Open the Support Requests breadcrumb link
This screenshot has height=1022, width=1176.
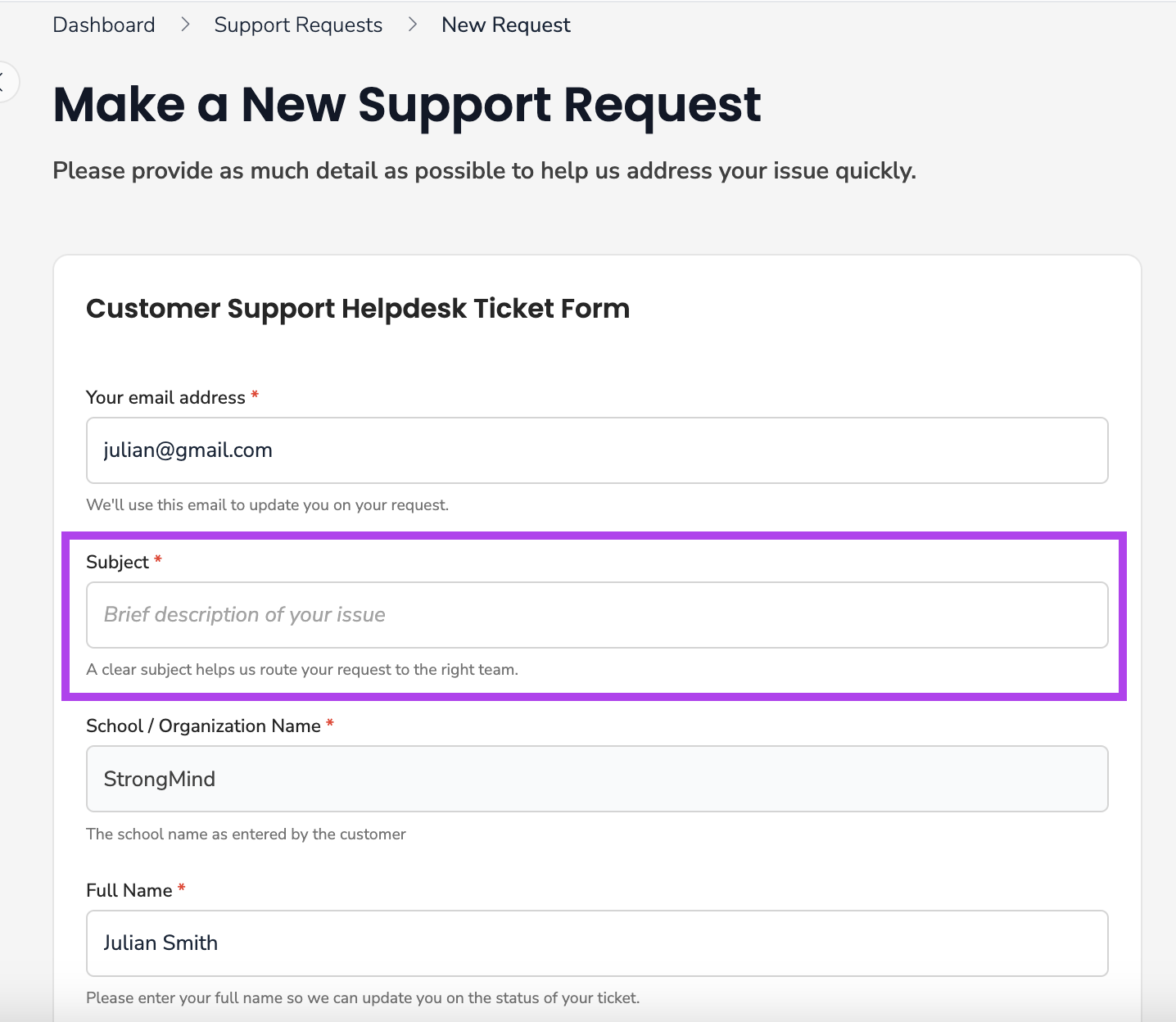298,25
